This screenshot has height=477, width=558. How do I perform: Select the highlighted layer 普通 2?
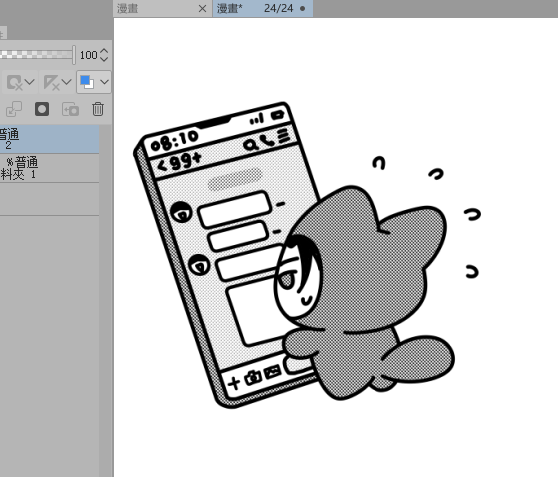click(49, 139)
